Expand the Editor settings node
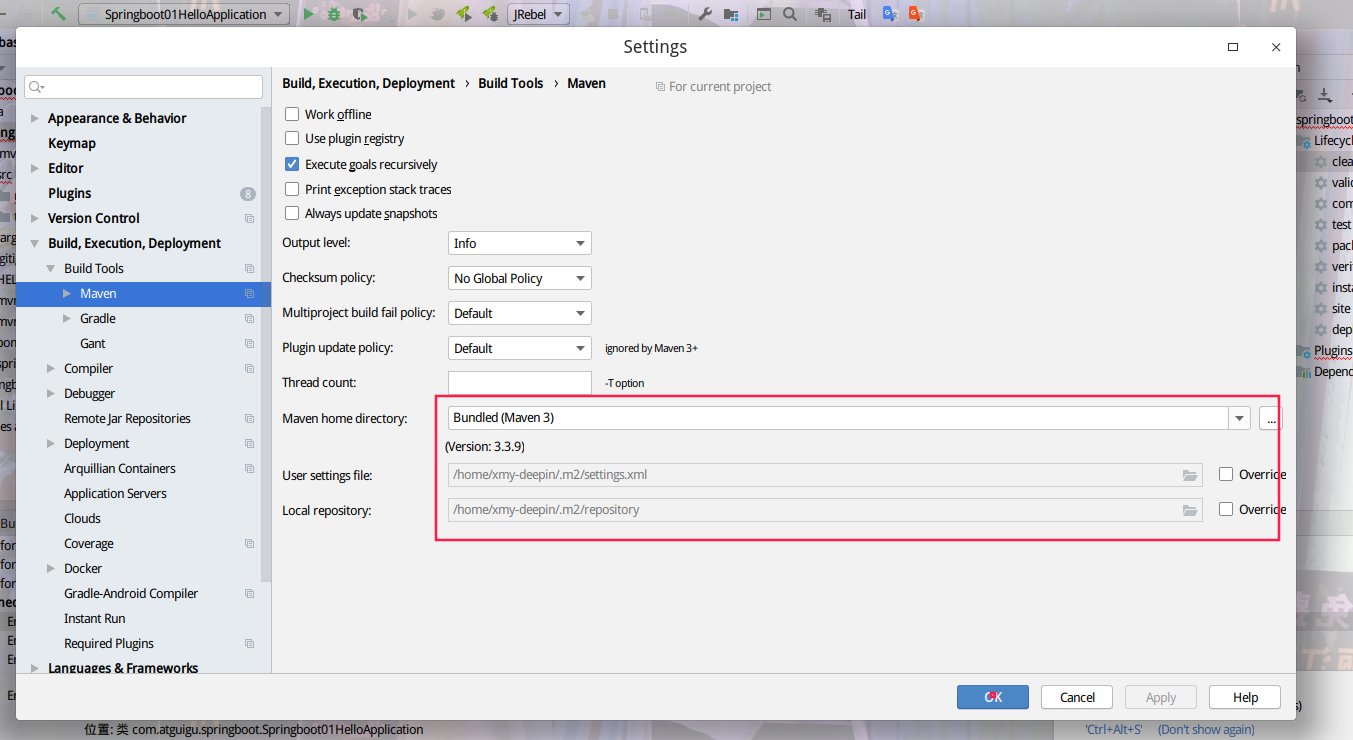Image resolution: width=1353 pixels, height=740 pixels. 35,168
